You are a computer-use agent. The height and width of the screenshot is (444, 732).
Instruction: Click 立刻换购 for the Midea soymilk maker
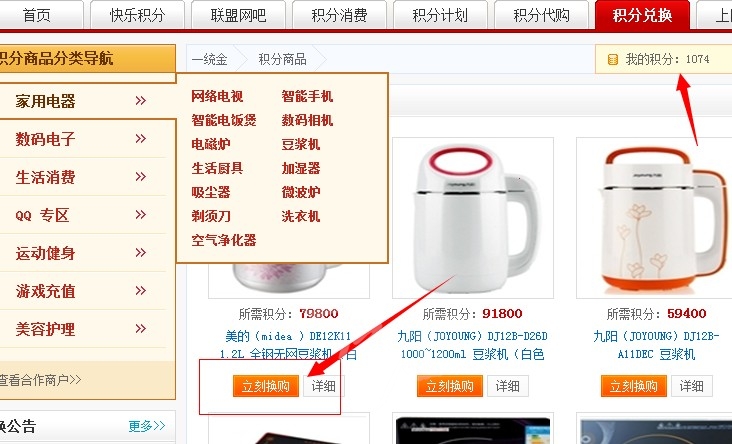(x=266, y=386)
